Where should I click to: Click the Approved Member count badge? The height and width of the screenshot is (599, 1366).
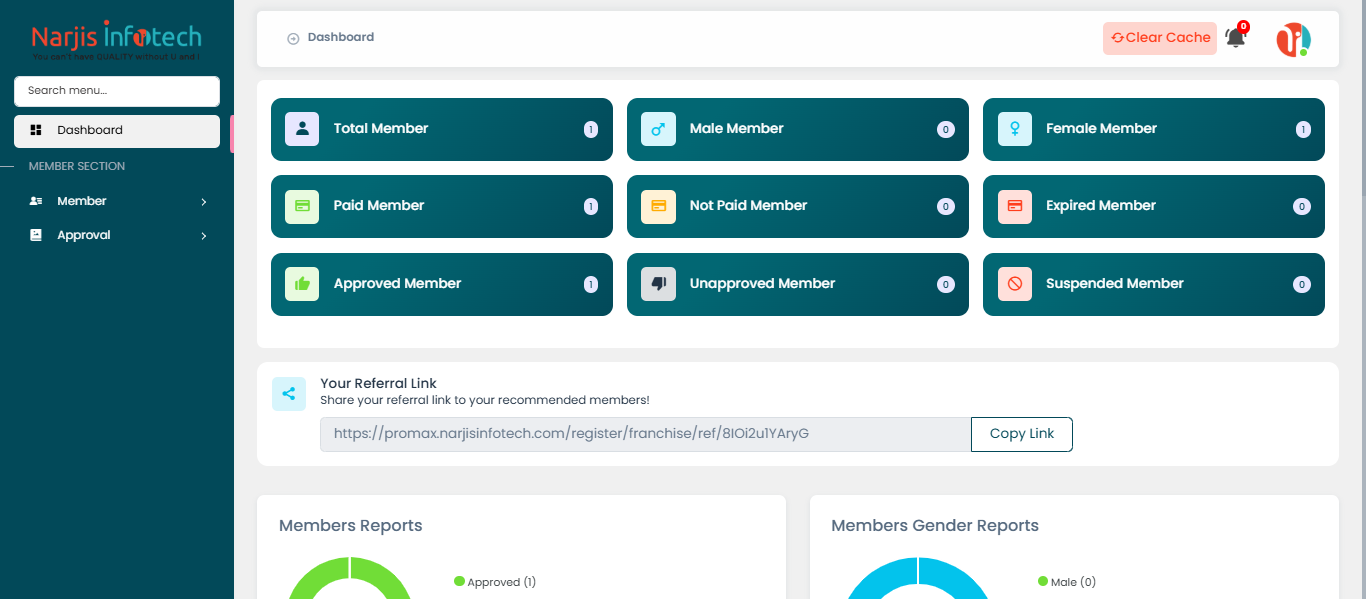point(590,285)
